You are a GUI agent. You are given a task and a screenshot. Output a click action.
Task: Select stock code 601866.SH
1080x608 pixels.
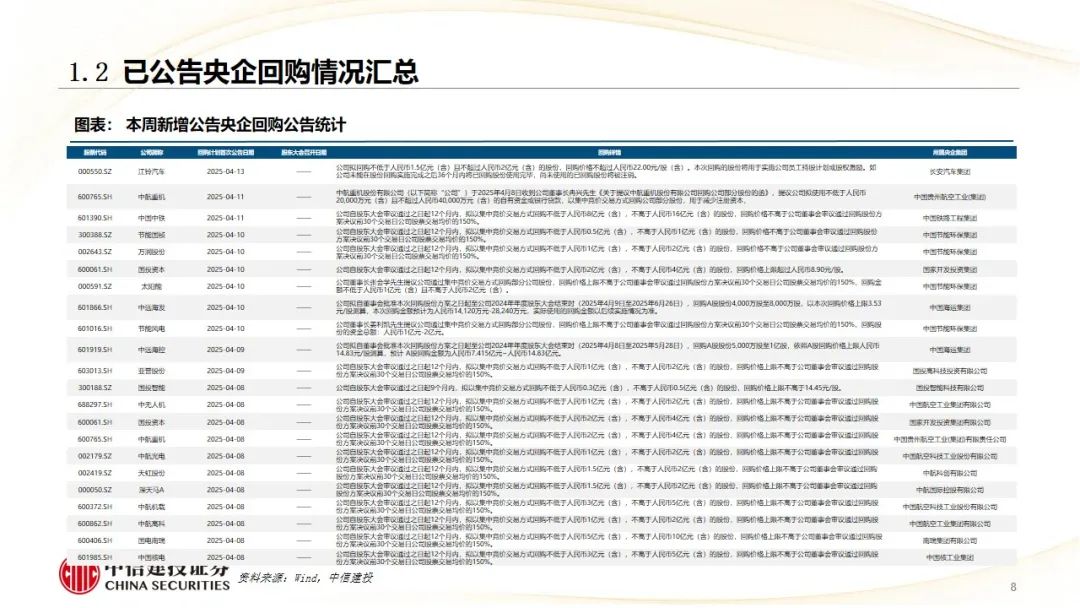94,308
